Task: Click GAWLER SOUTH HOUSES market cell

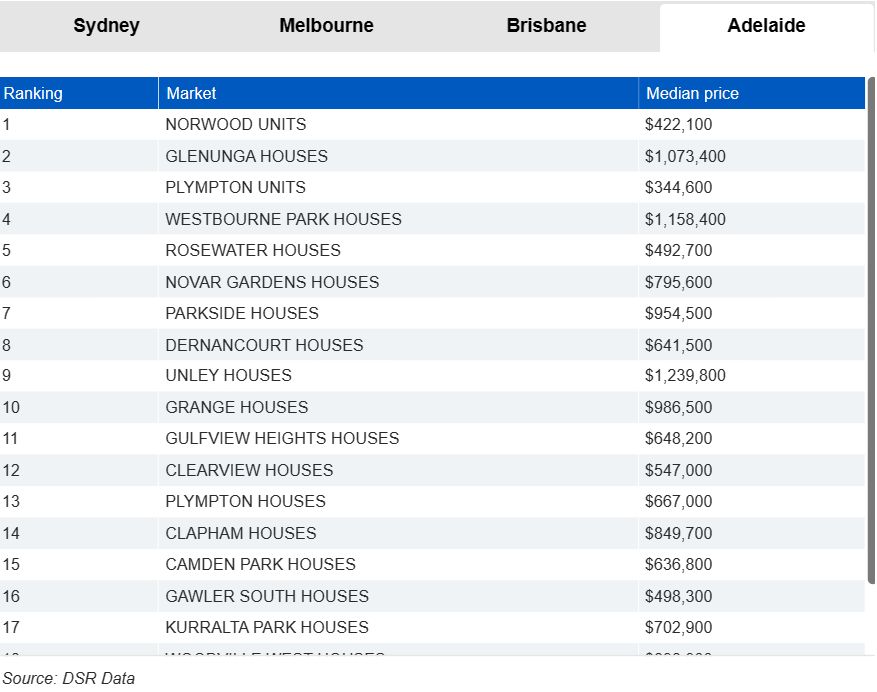Action: (x=267, y=596)
